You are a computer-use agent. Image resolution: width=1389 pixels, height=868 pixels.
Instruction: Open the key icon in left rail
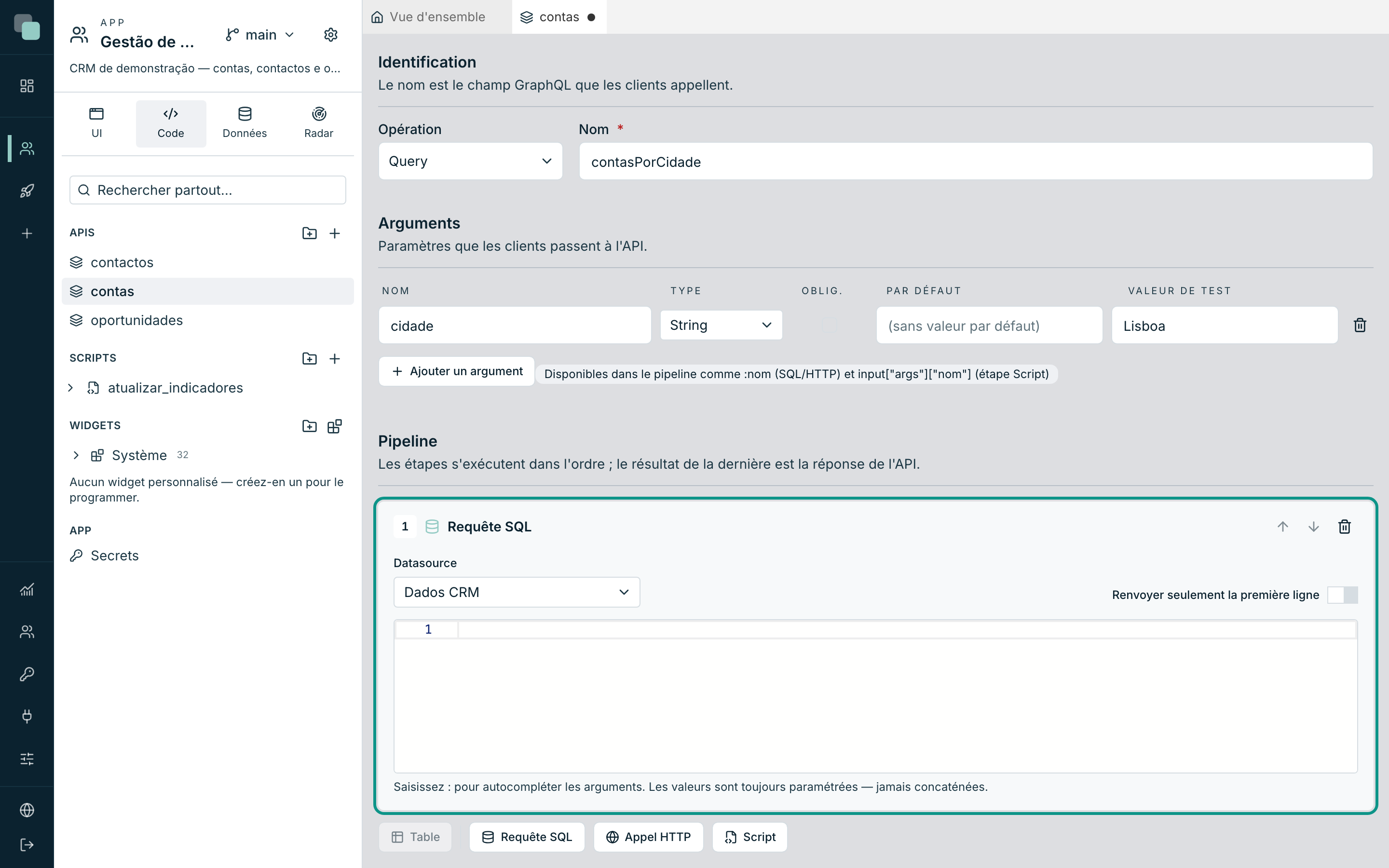point(27,674)
